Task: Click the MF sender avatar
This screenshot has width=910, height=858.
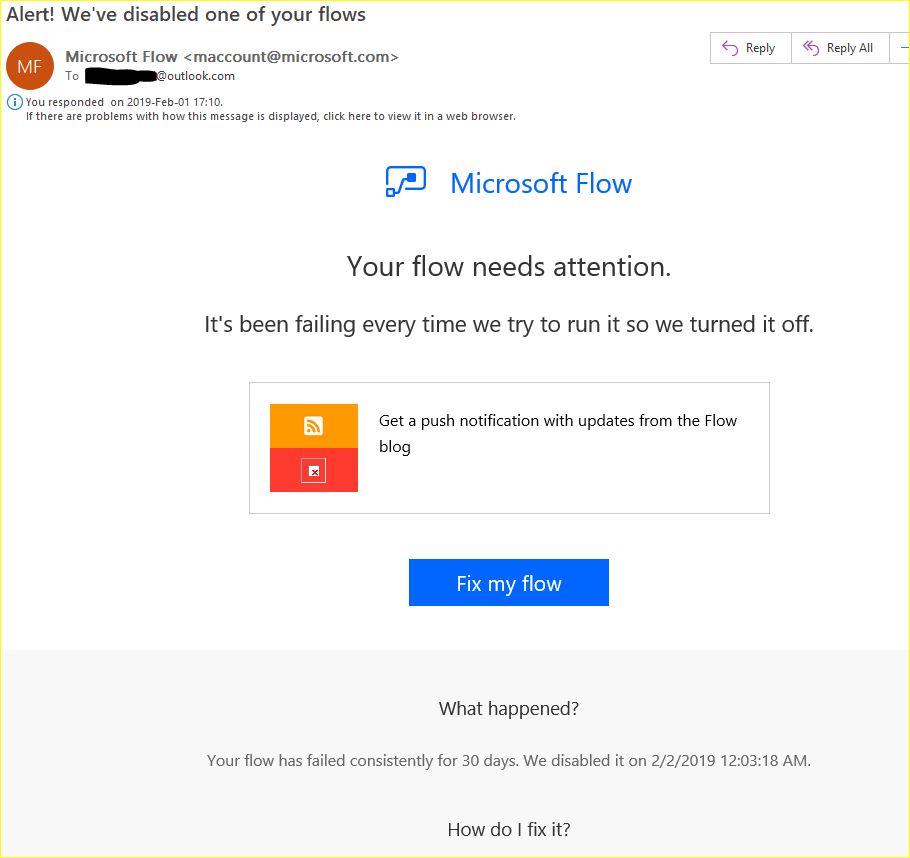Action: coord(30,66)
